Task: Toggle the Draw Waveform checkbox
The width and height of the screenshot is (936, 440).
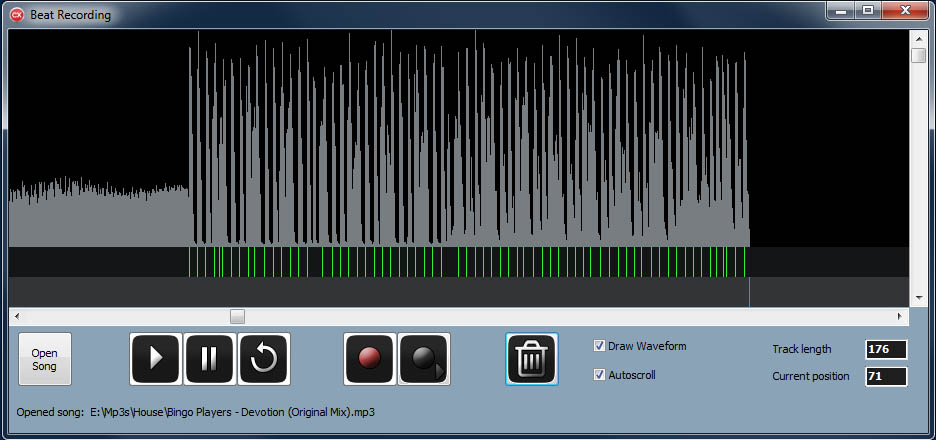Action: (x=600, y=346)
